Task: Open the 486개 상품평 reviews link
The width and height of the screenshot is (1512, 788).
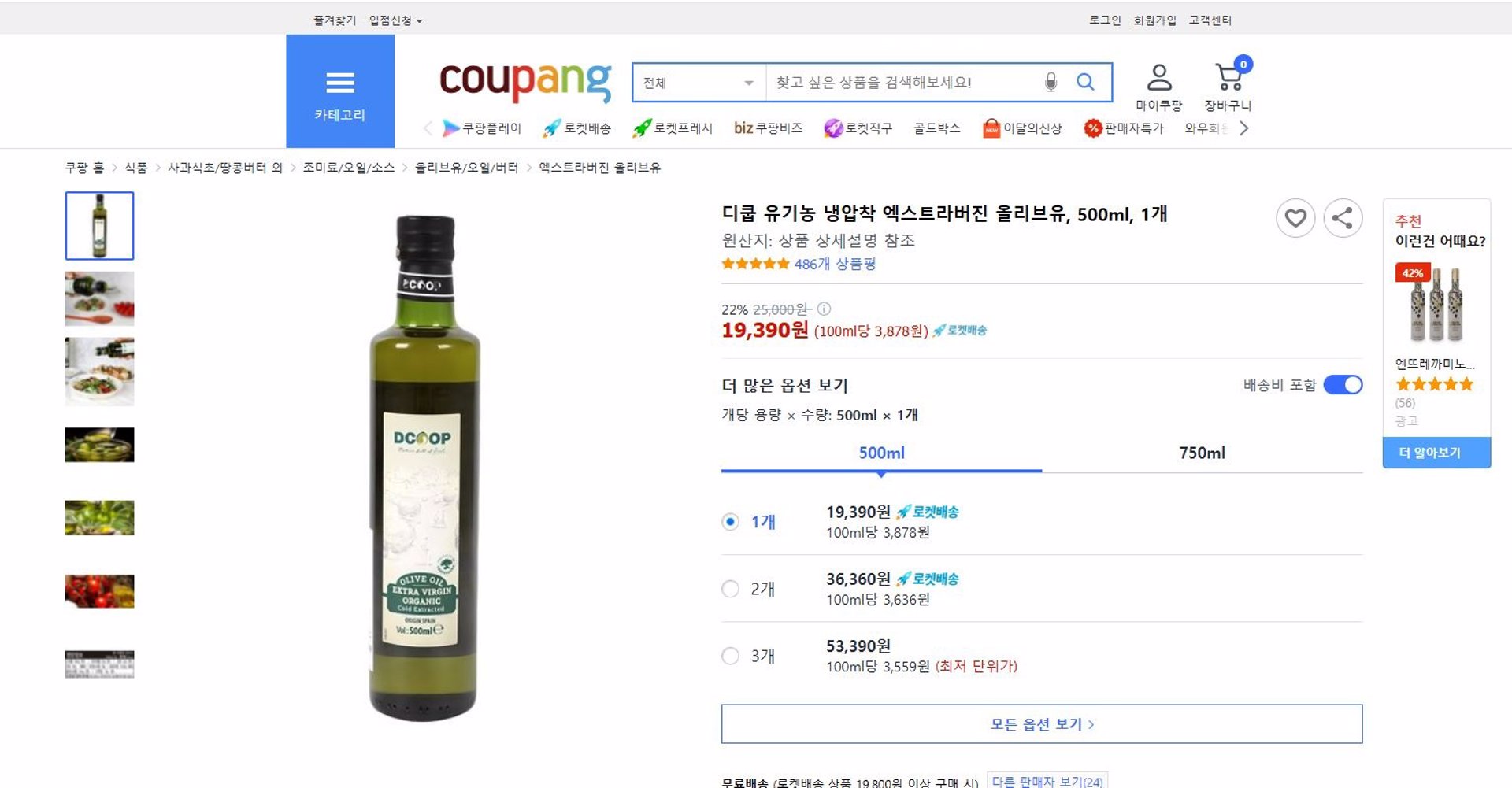Action: pyautogui.click(x=835, y=264)
